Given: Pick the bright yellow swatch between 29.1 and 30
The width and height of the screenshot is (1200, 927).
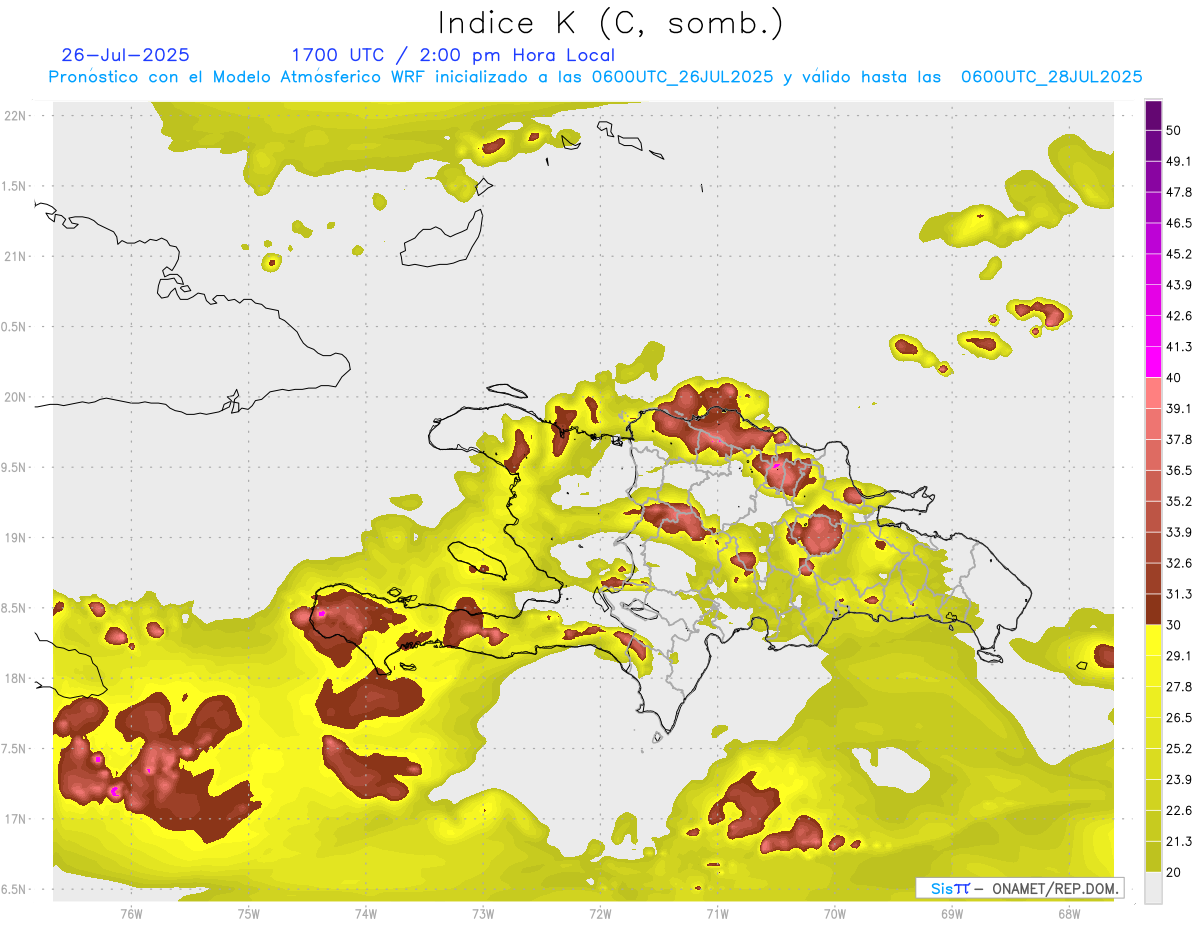Looking at the screenshot, I should [x=1153, y=640].
